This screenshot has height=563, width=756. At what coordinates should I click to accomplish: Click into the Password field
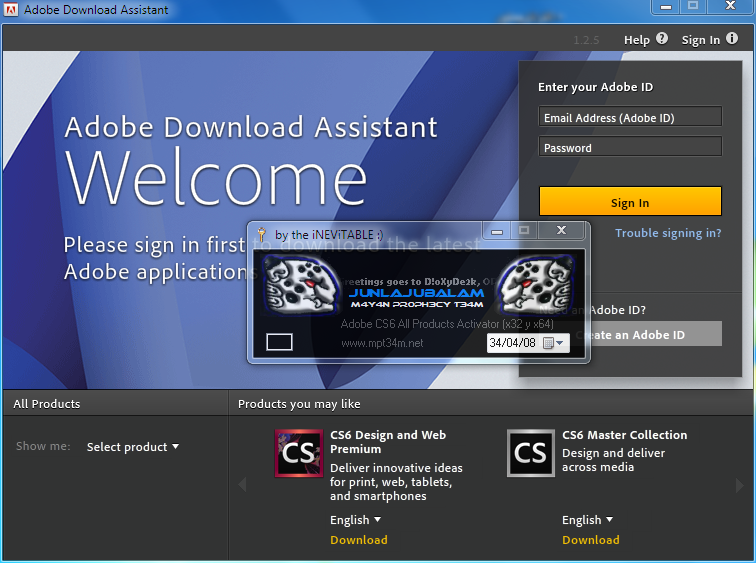point(629,147)
